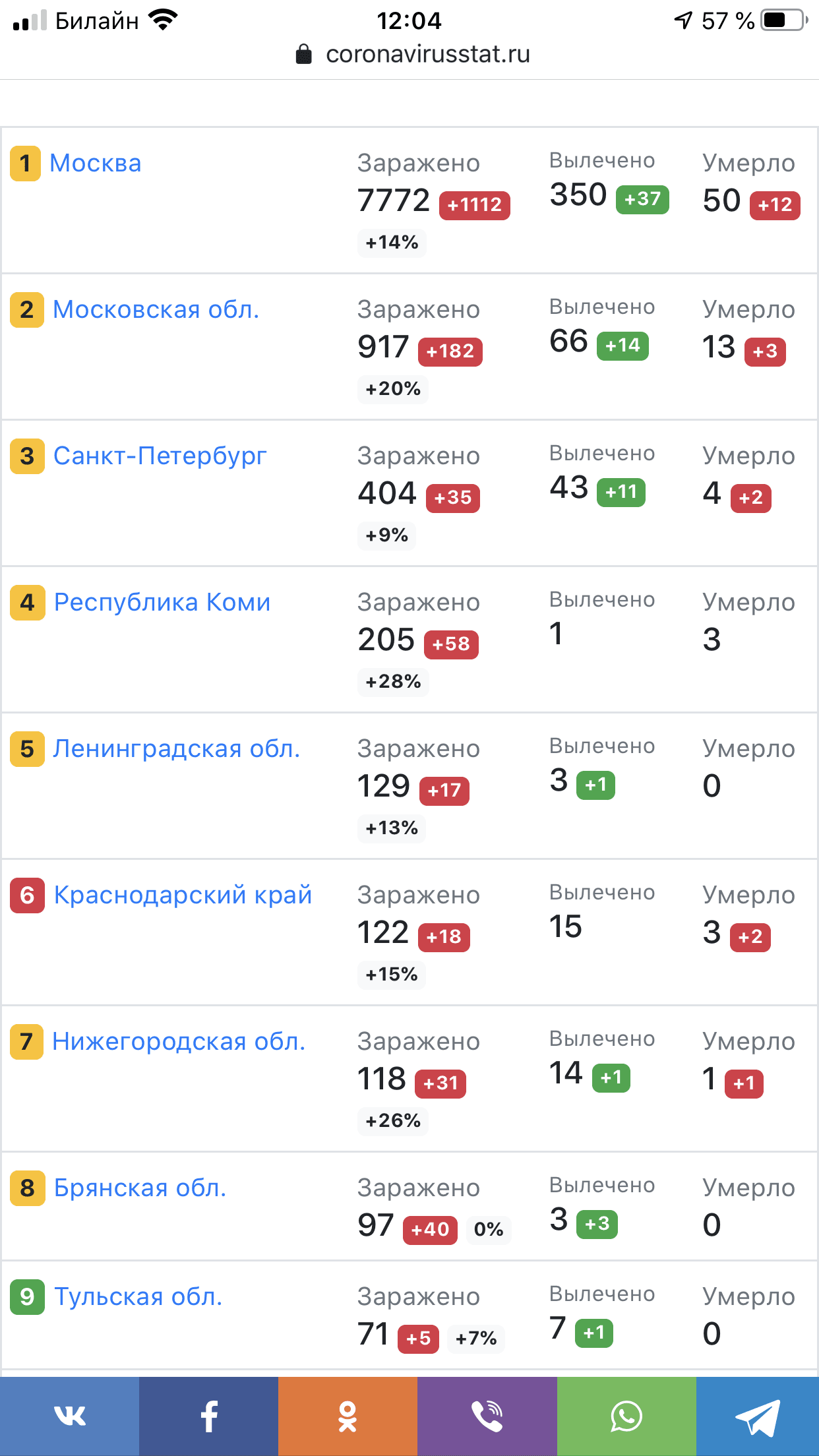Open Нижегородская обл. region link
Screen dimensions: 819x1456
179,1041
